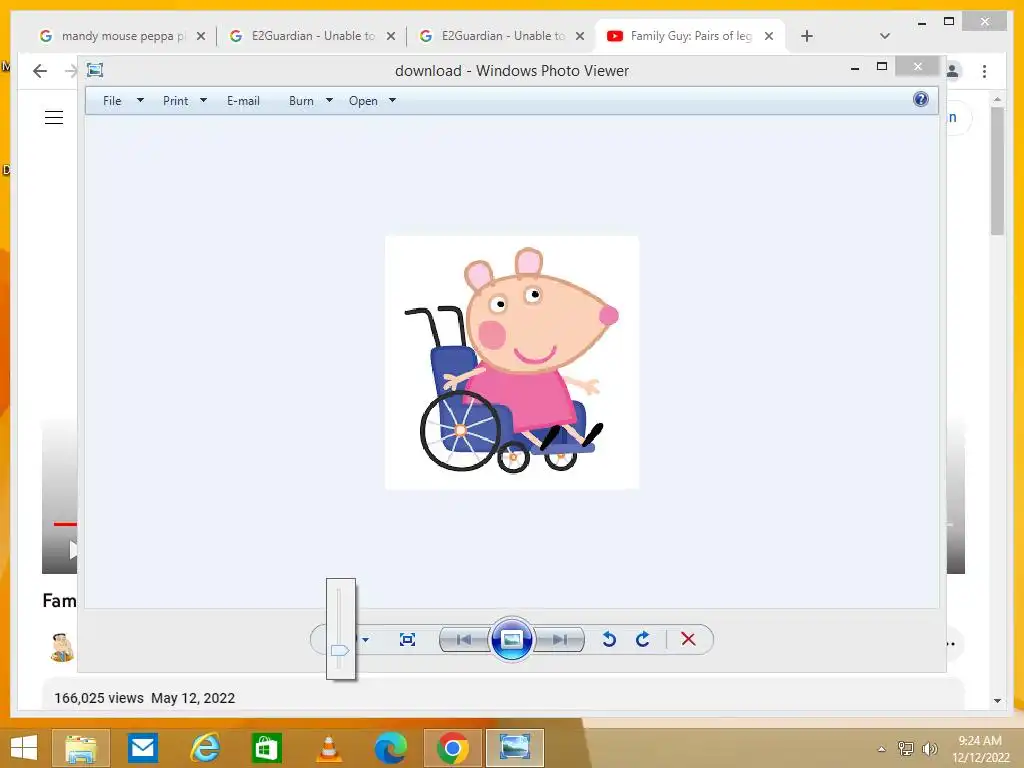Open YouTube hamburger guide menu
Viewport: 1024px width, 768px height.
[54, 118]
